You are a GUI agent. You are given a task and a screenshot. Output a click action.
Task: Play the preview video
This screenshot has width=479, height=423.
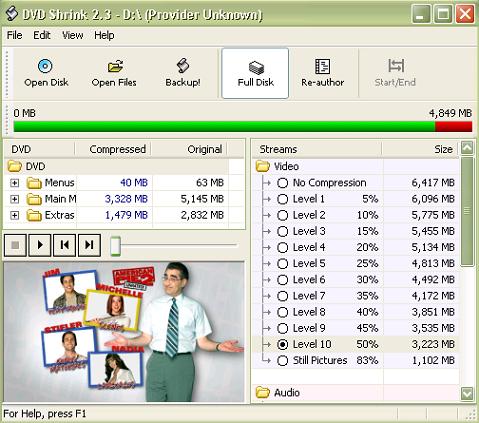[40, 245]
